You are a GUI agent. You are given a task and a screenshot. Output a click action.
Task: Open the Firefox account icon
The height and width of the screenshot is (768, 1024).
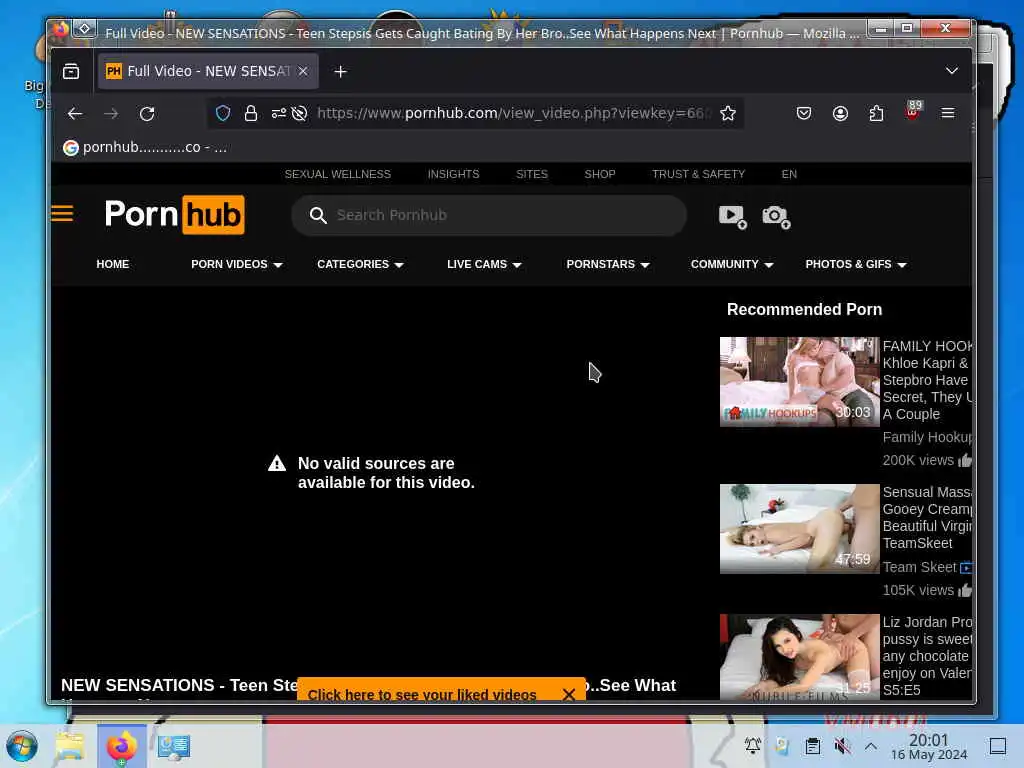(x=840, y=114)
